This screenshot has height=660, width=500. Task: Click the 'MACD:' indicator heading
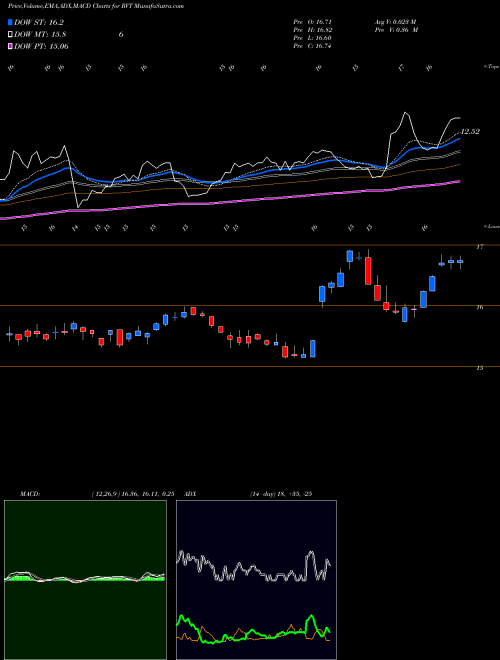click(30, 494)
